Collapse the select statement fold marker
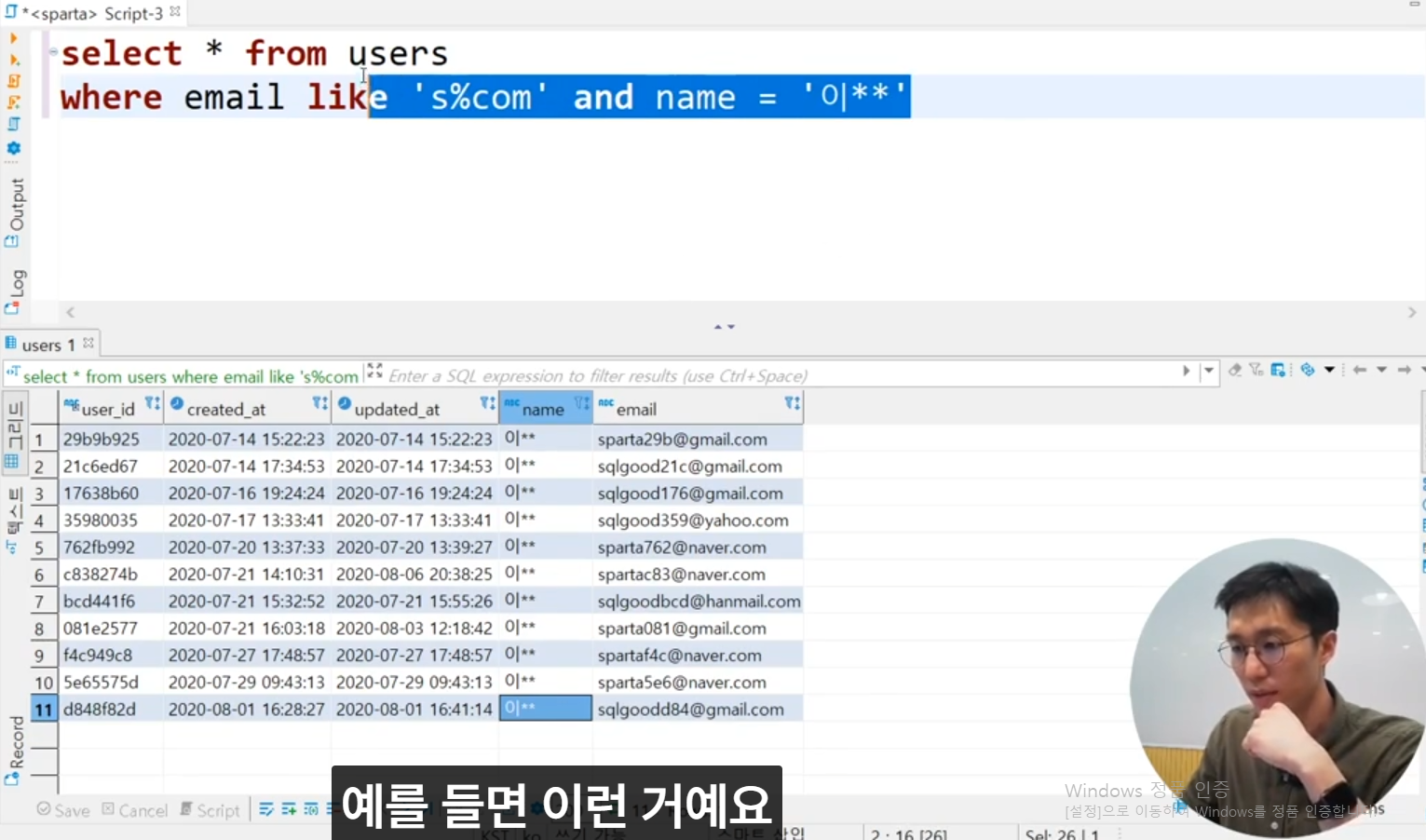Image resolution: width=1426 pixels, height=840 pixels. pos(53,51)
